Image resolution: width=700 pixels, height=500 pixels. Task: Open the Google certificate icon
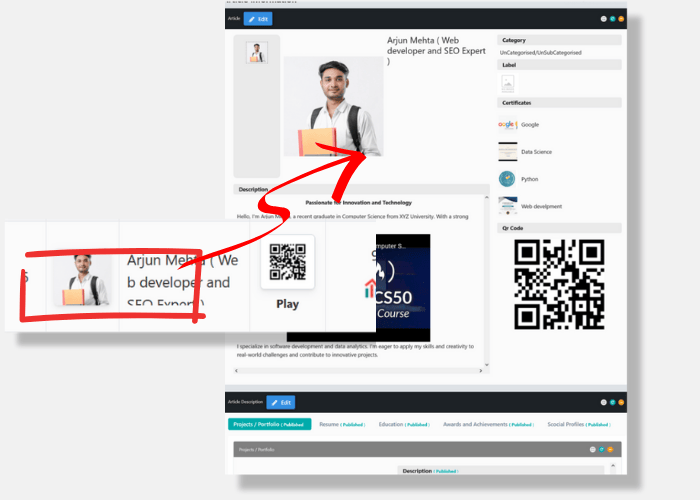(x=508, y=125)
